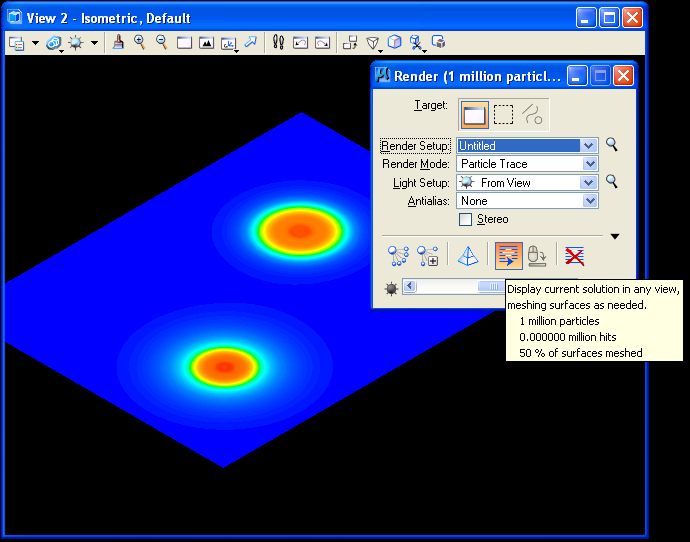Select the Walk footprints tool
Viewport: 690px width, 542px height.
278,42
